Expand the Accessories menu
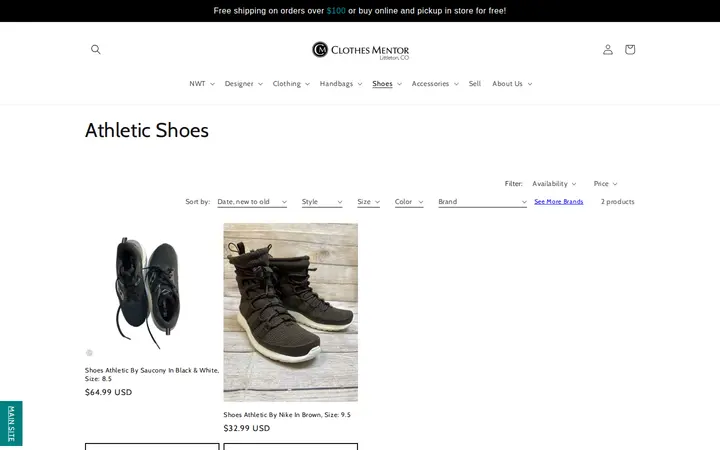This screenshot has height=450, width=720. [x=435, y=84]
